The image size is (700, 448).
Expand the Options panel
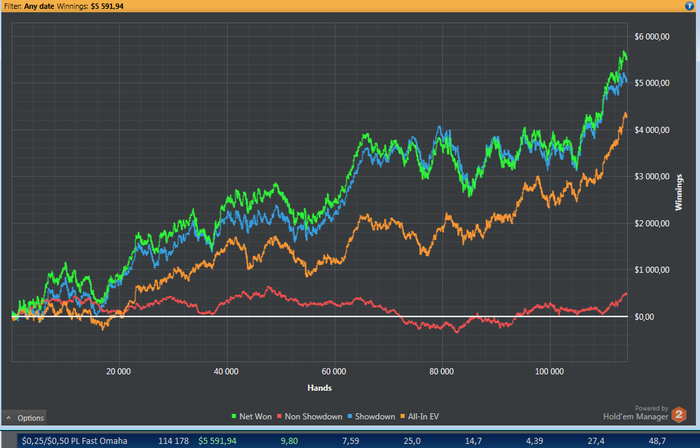24,418
